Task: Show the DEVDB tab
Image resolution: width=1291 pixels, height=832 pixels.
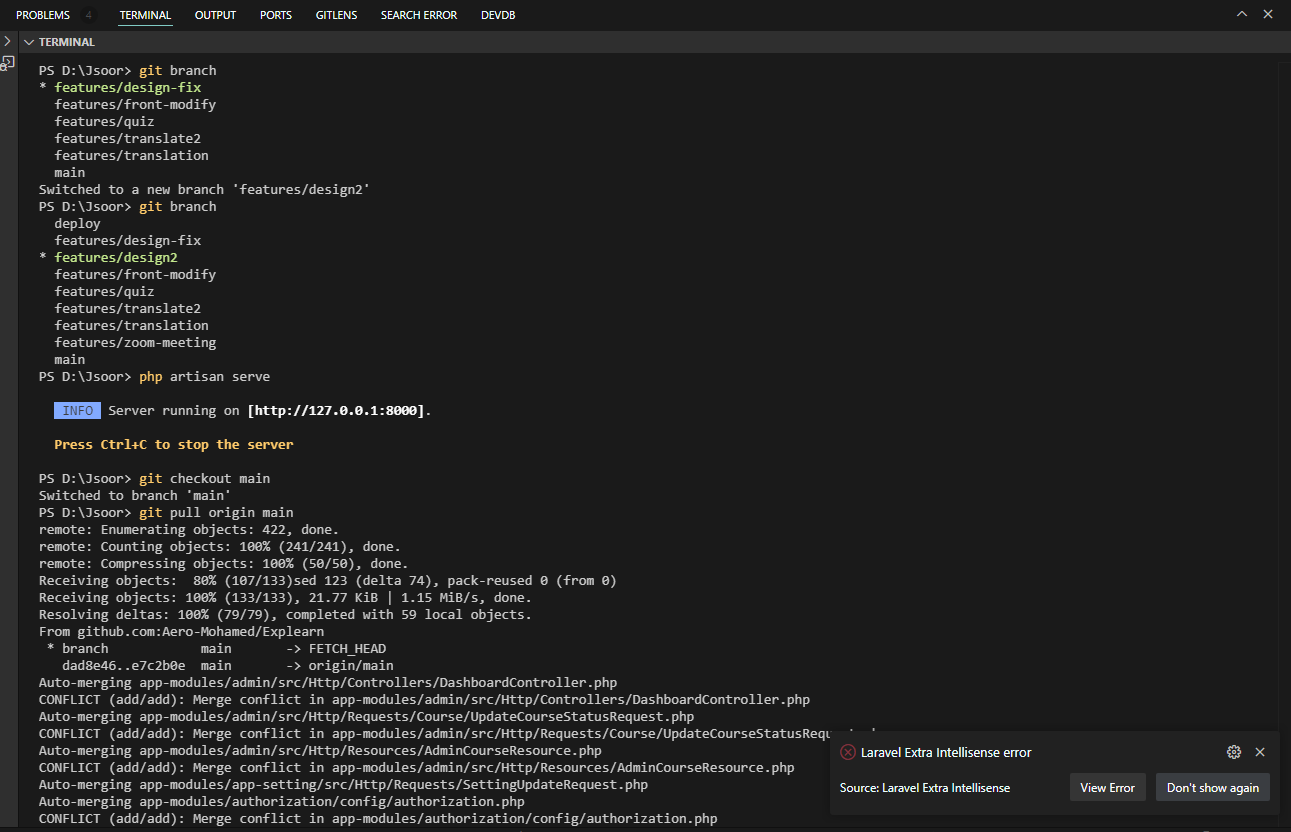Action: tap(498, 15)
